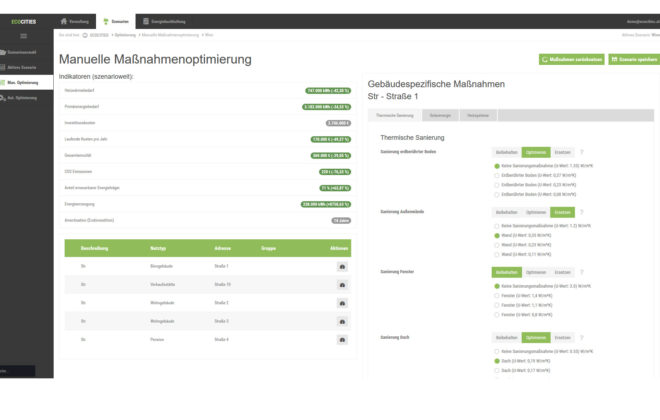Click the ECOCITIES icon in the breadcrumb

tap(85, 35)
